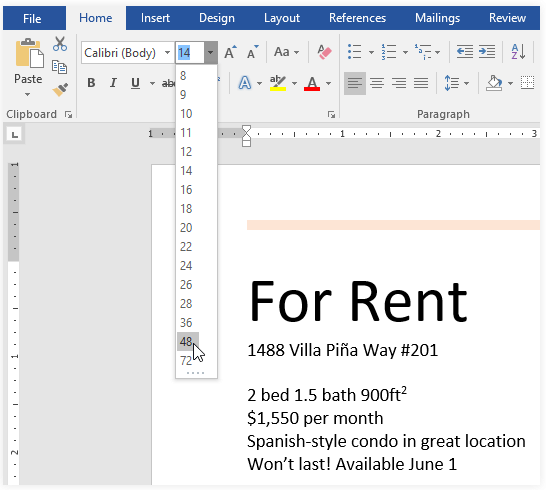The width and height of the screenshot is (546, 490).
Task: Open highlight color dropdown arrow
Action: [x=295, y=84]
